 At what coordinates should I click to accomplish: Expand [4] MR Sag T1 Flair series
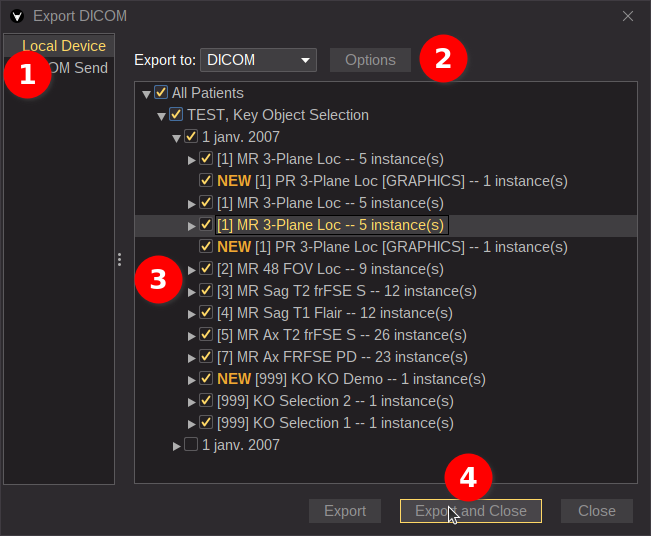pos(191,314)
